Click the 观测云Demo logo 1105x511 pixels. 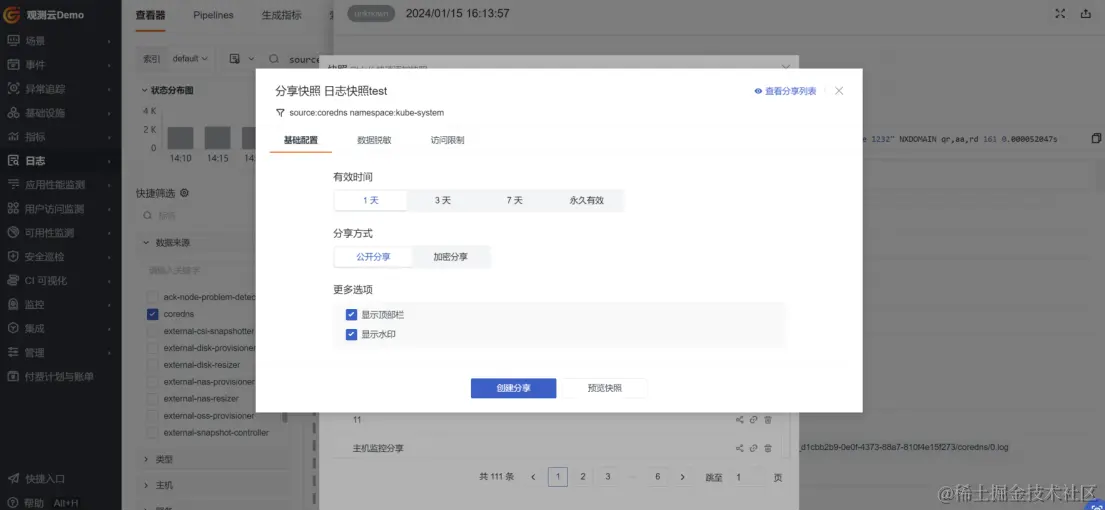pyautogui.click(x=44, y=15)
